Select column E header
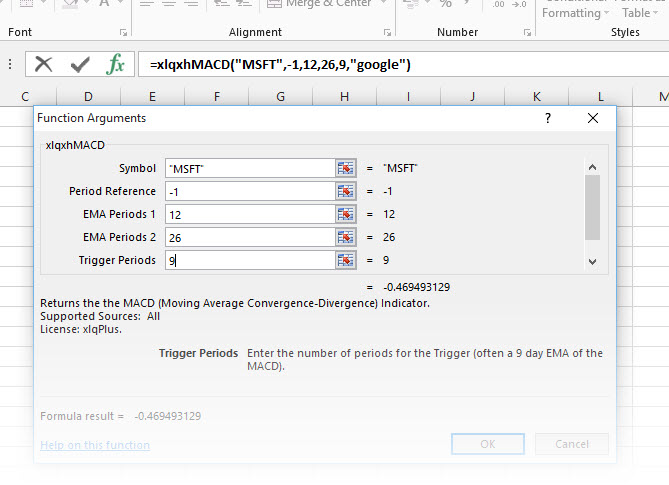This screenshot has height=485, width=669. tap(152, 97)
